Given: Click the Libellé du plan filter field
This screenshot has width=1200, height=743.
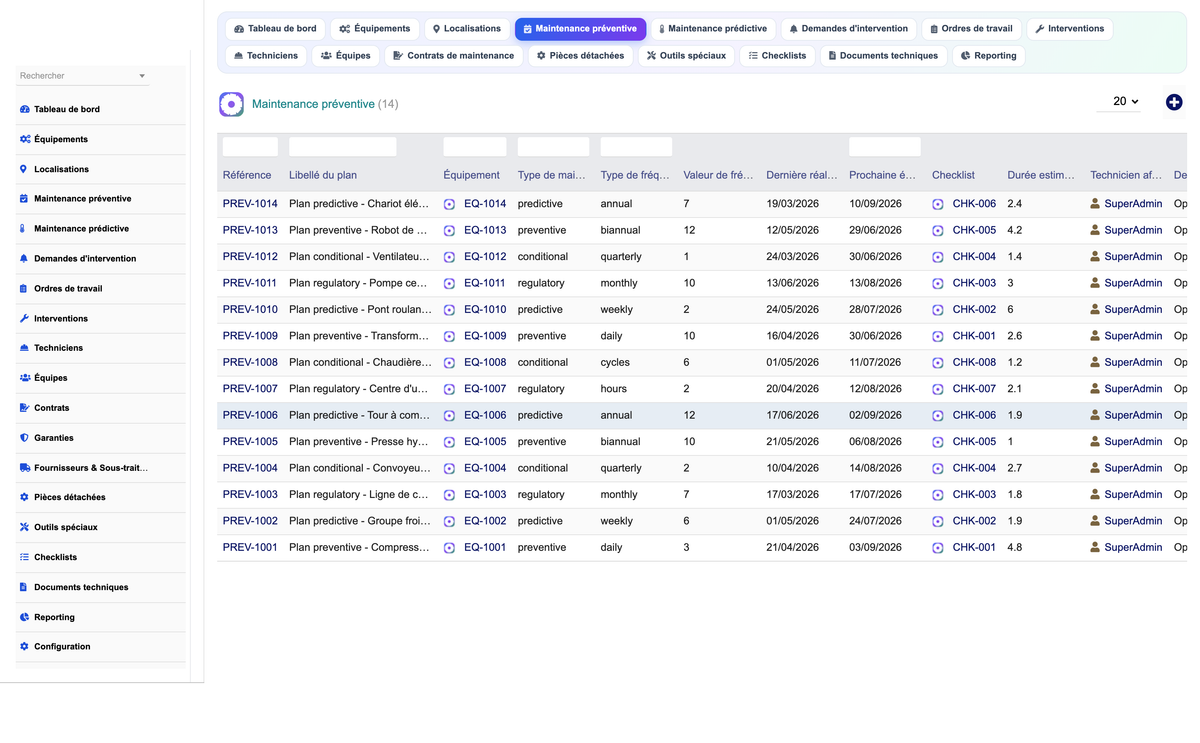Looking at the screenshot, I should [343, 147].
